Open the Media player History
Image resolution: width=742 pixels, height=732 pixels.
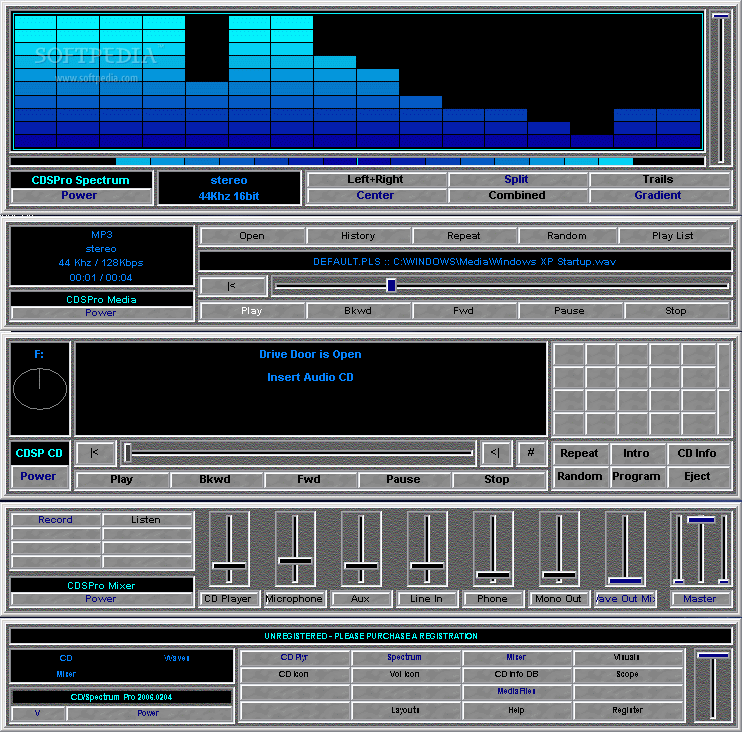[358, 236]
